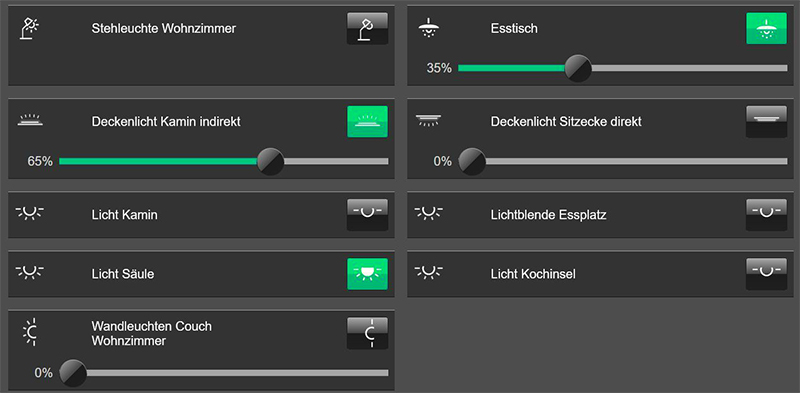Turn on Lichtblende Essplatz switch
The width and height of the screenshot is (800, 393).
[x=766, y=215]
